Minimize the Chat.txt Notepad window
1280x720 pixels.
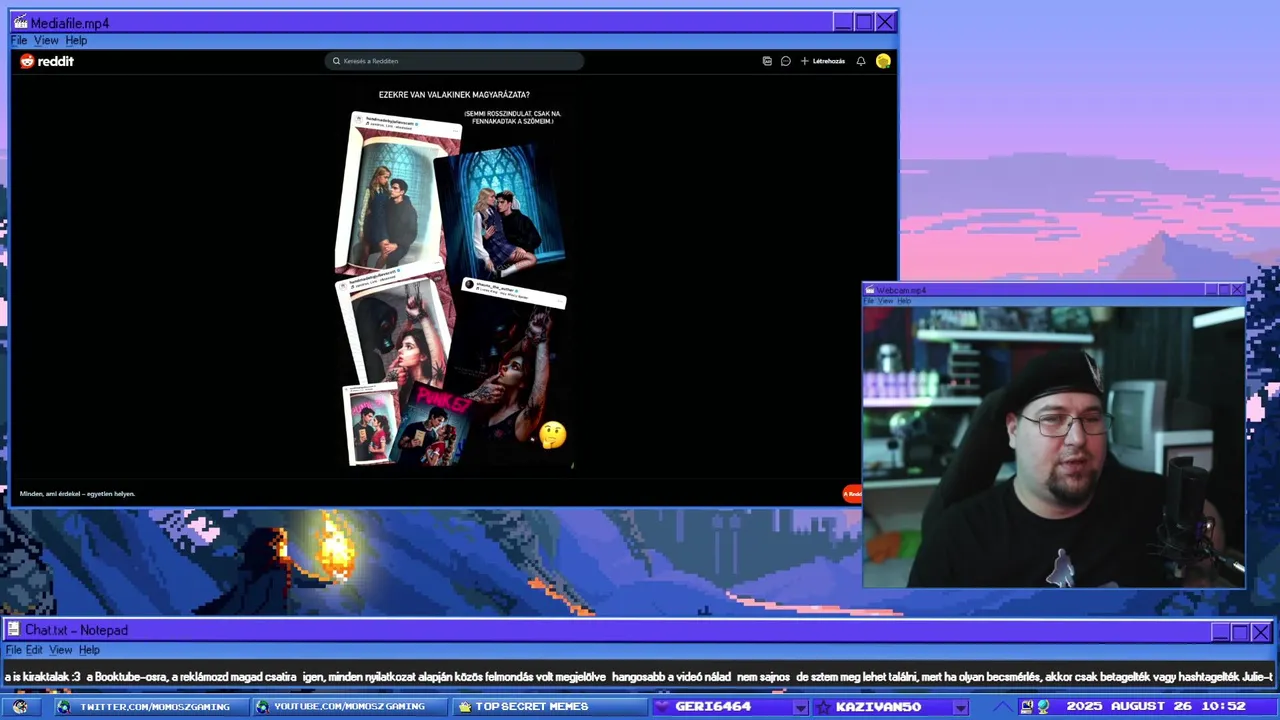tap(1220, 632)
